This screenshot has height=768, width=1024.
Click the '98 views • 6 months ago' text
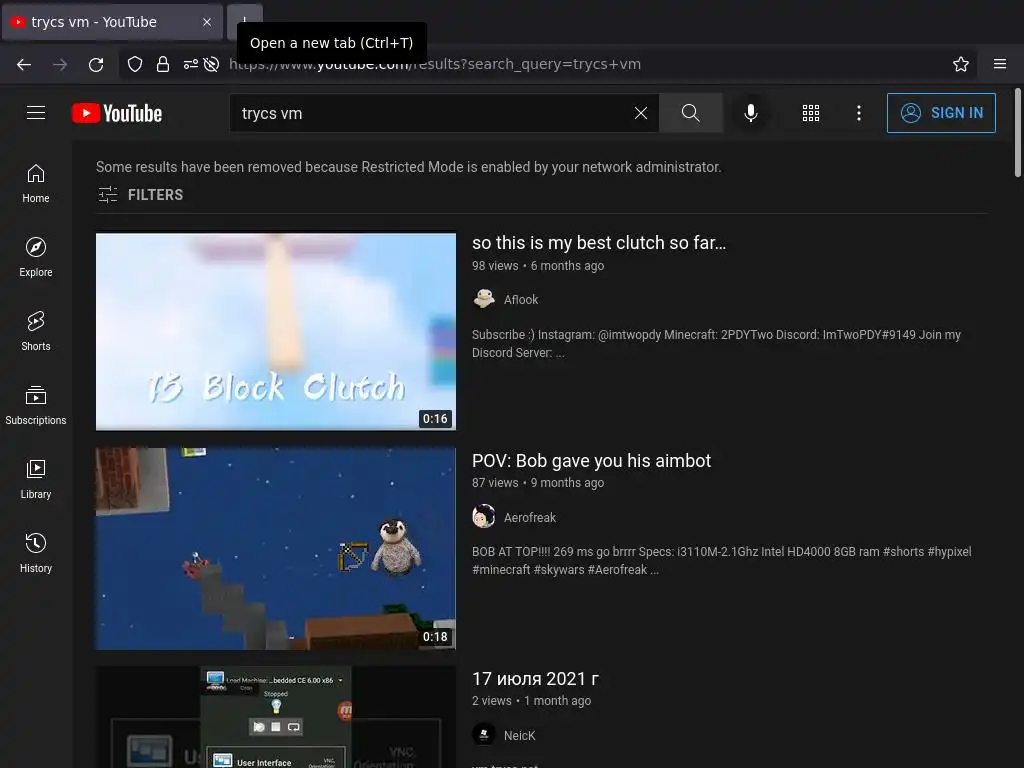538,266
